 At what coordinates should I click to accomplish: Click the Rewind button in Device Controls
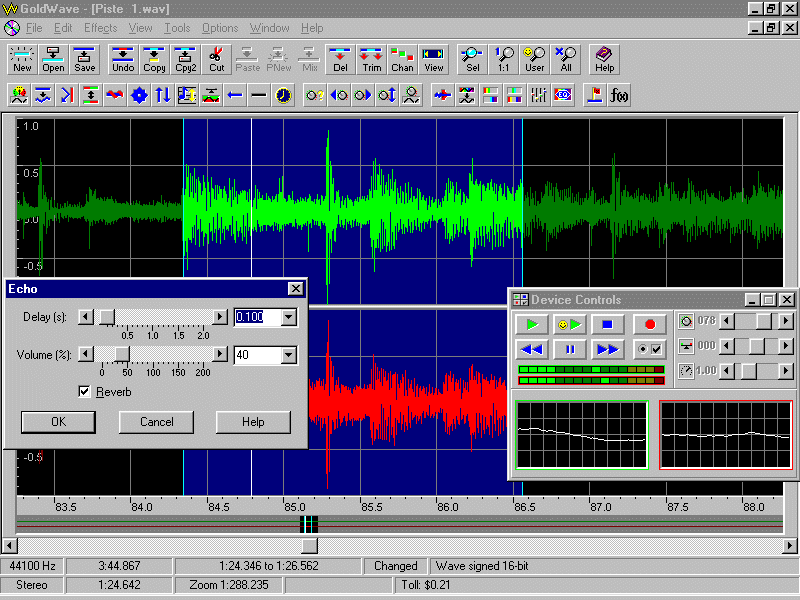(532, 349)
